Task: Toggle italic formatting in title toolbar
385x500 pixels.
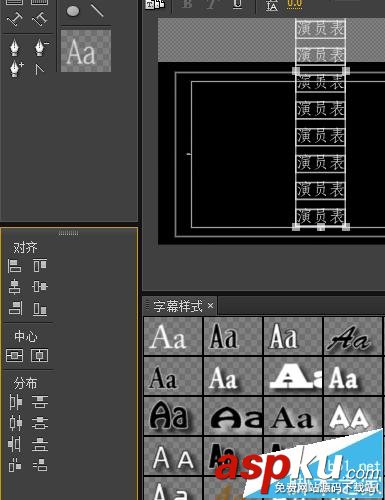Action: tap(211, 4)
